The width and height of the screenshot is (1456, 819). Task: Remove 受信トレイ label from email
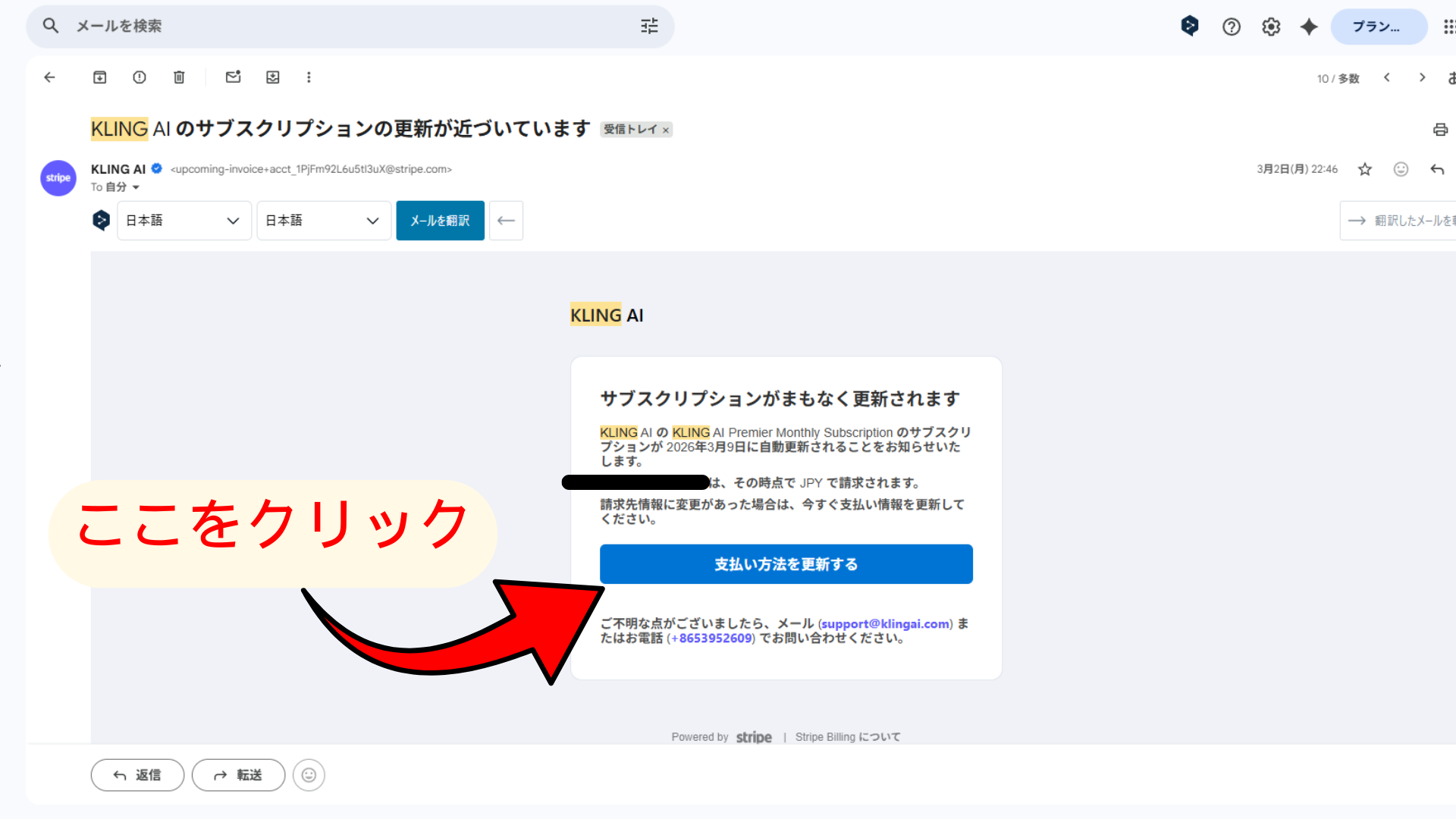666,130
